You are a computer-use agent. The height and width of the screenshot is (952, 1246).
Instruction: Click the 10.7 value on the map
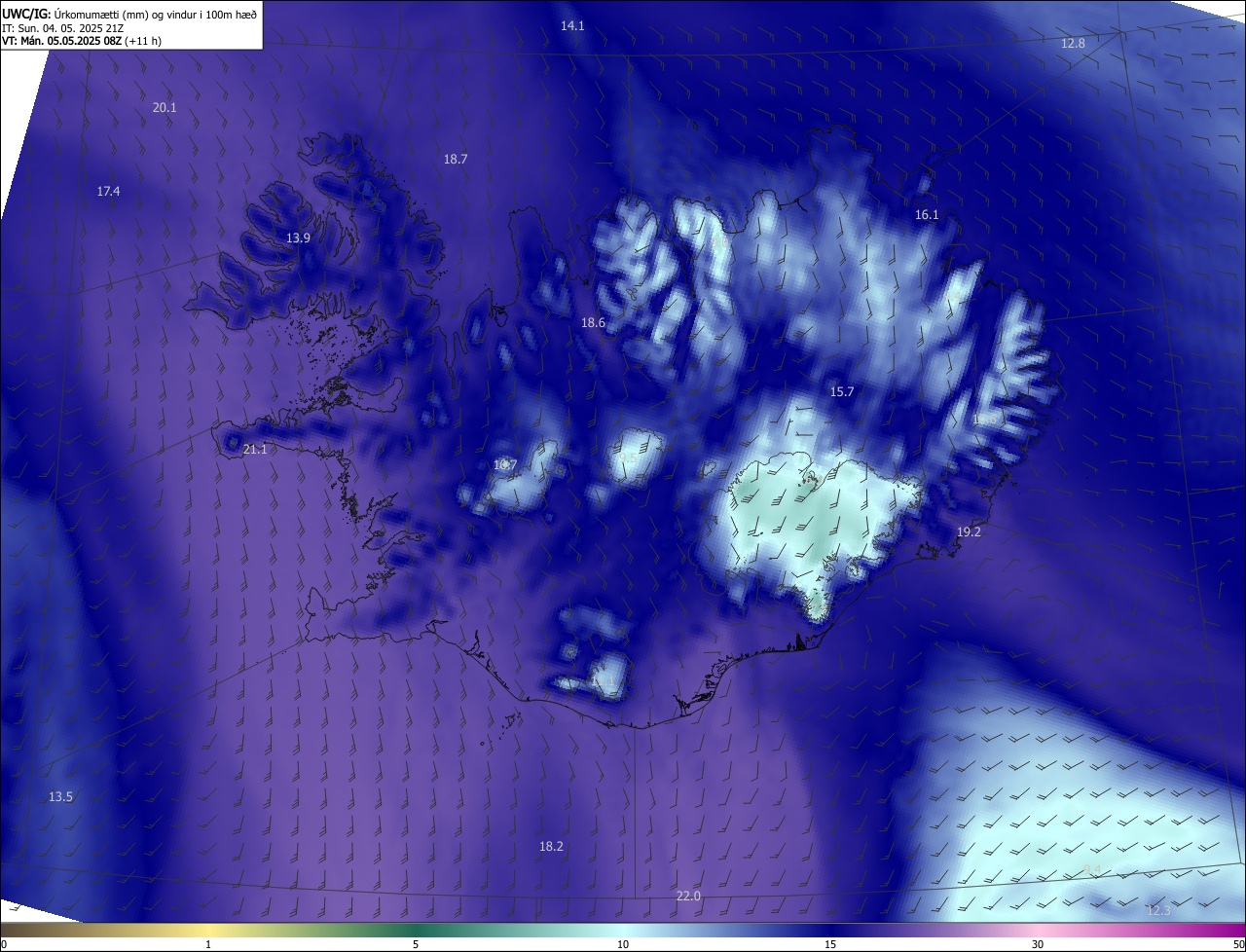pos(504,464)
